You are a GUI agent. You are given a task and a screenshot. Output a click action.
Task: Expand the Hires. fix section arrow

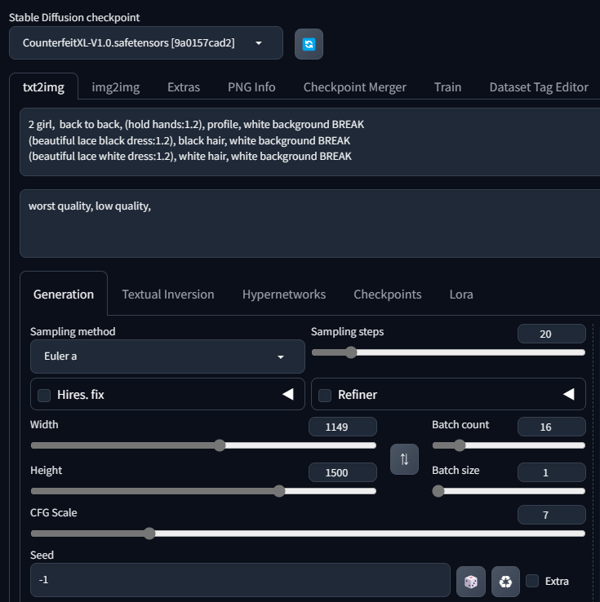(288, 394)
